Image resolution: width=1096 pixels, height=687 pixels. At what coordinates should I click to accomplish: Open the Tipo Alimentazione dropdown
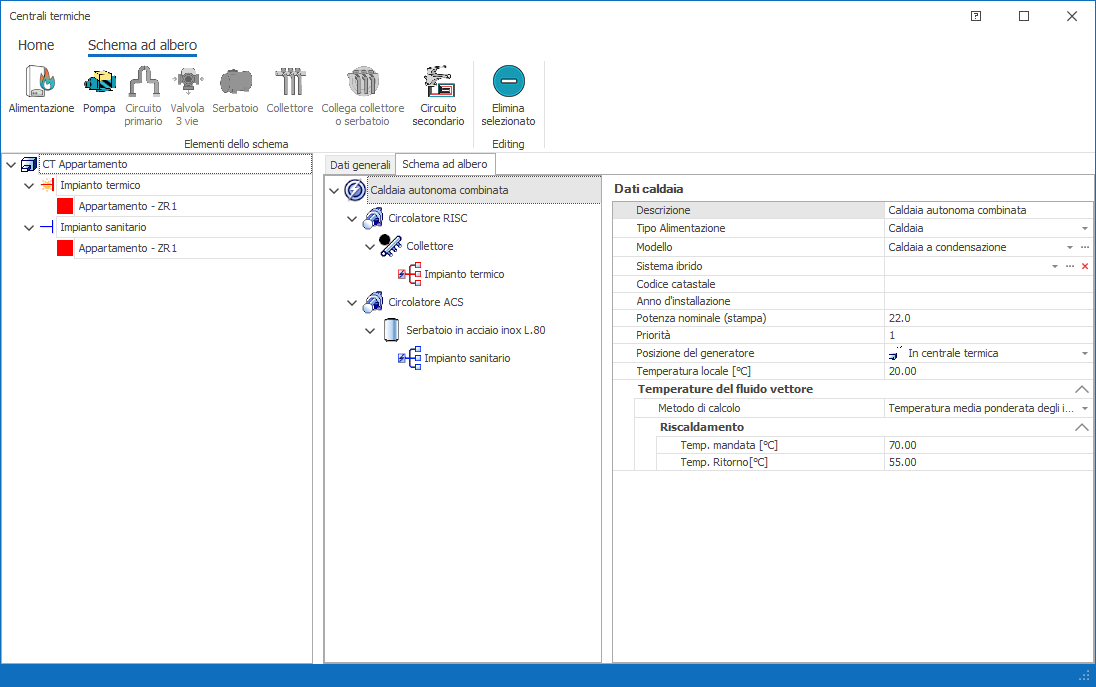pos(1084,229)
